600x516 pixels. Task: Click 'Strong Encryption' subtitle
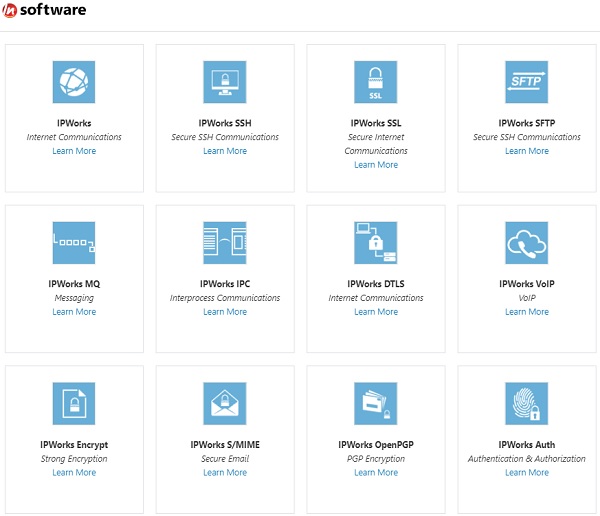click(74, 459)
